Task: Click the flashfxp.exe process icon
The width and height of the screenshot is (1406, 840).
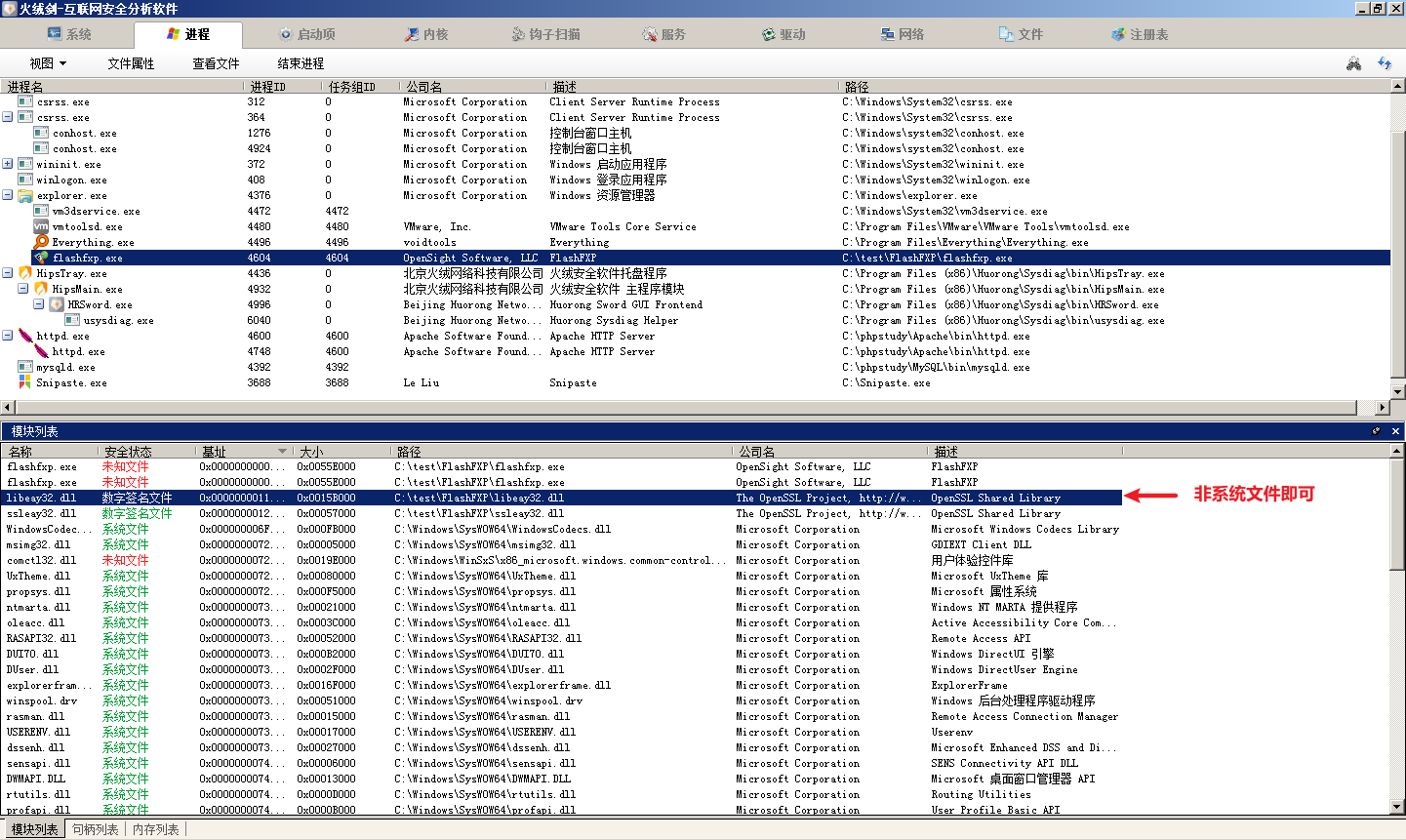Action: point(41,258)
